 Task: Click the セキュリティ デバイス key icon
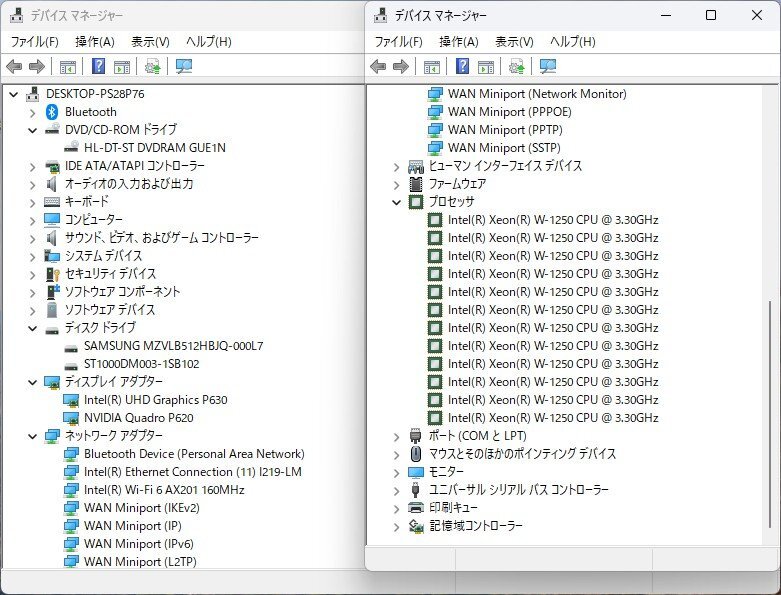pyautogui.click(x=52, y=274)
